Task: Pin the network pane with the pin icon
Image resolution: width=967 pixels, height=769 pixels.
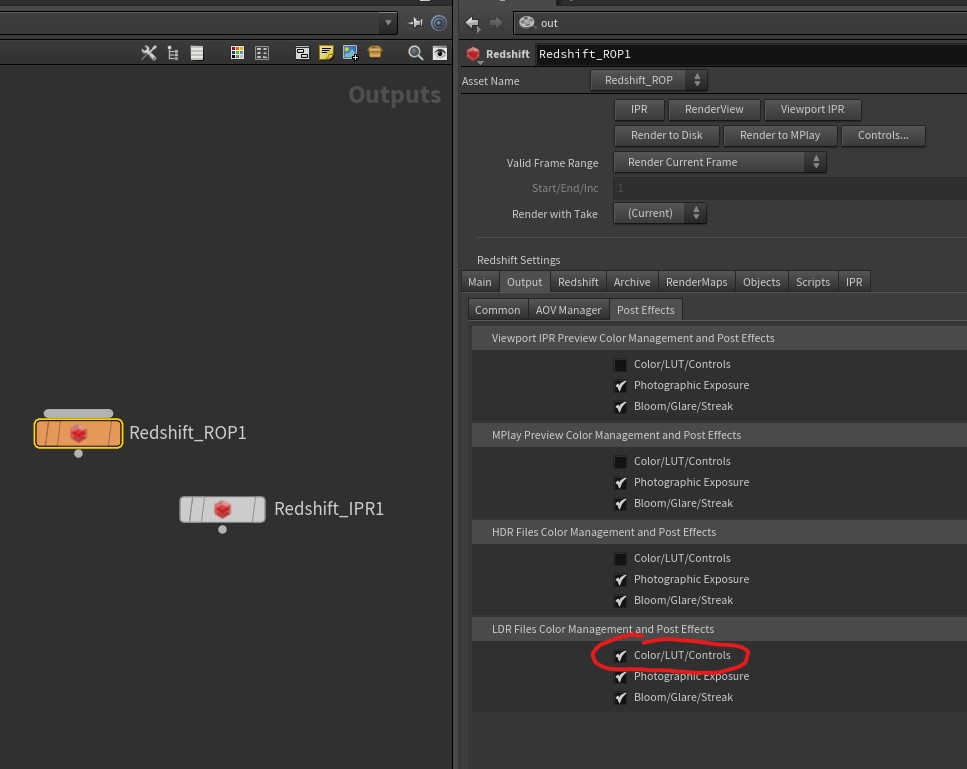Action: pyautogui.click(x=416, y=23)
